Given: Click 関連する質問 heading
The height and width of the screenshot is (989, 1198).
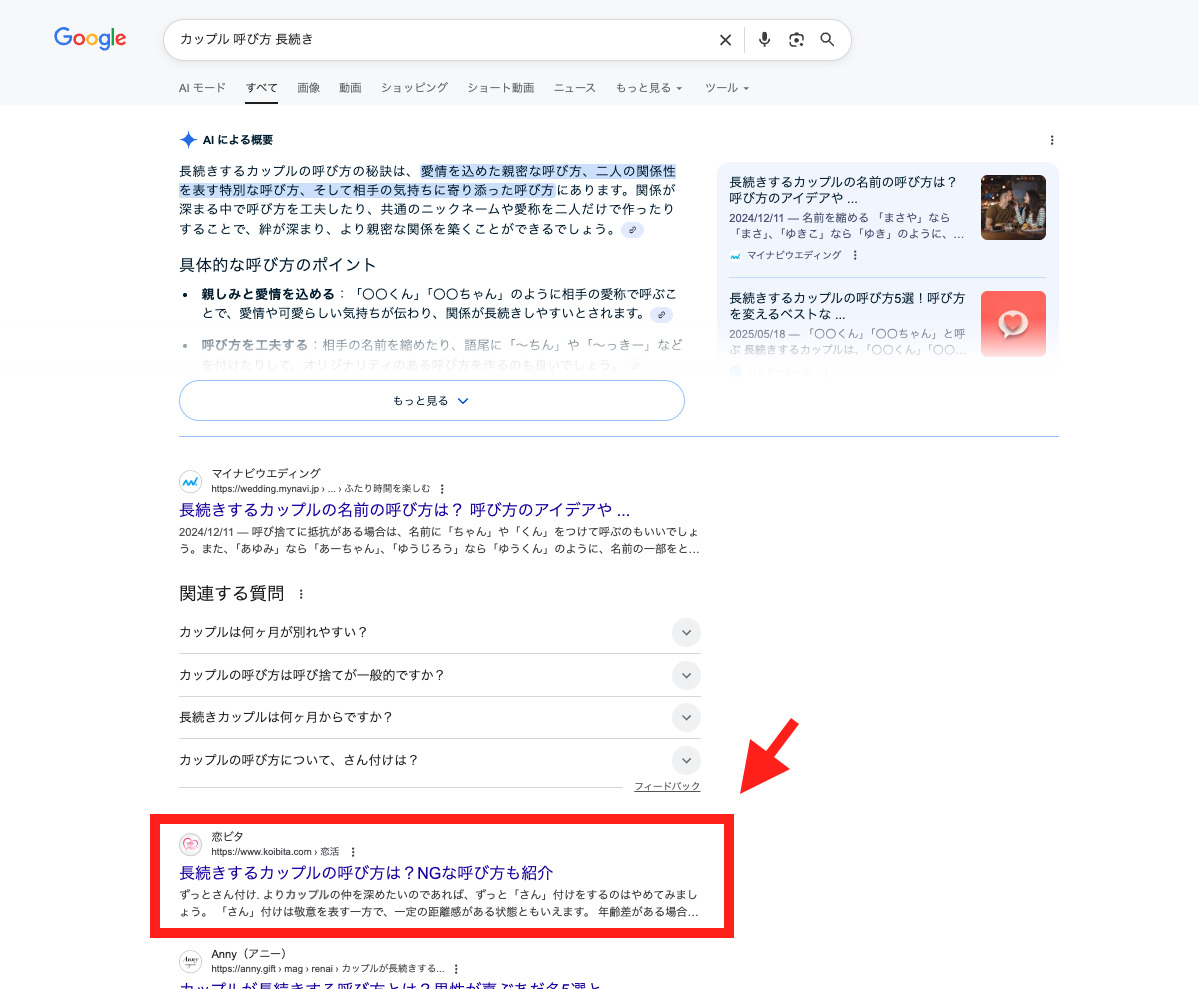Looking at the screenshot, I should pos(232,594).
